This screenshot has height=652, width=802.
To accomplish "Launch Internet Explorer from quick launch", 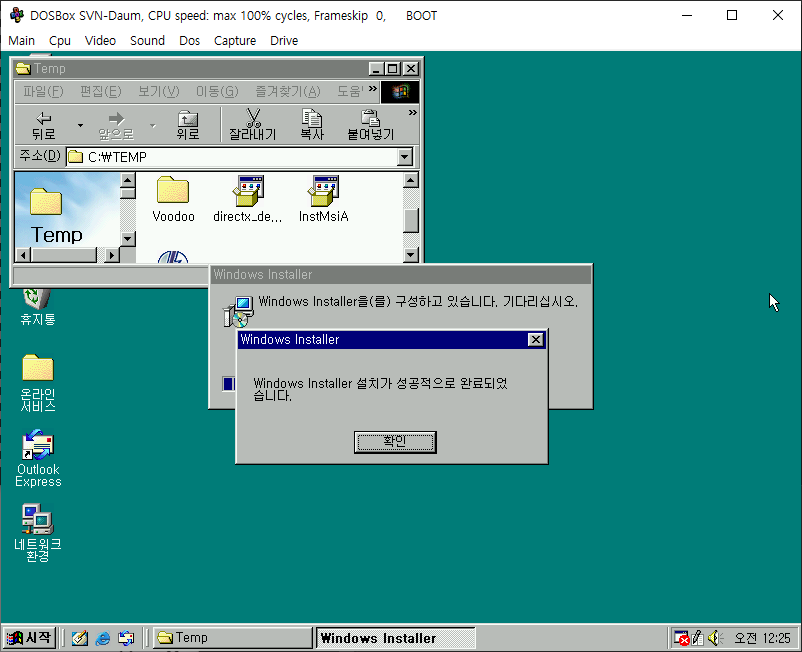I will (103, 638).
